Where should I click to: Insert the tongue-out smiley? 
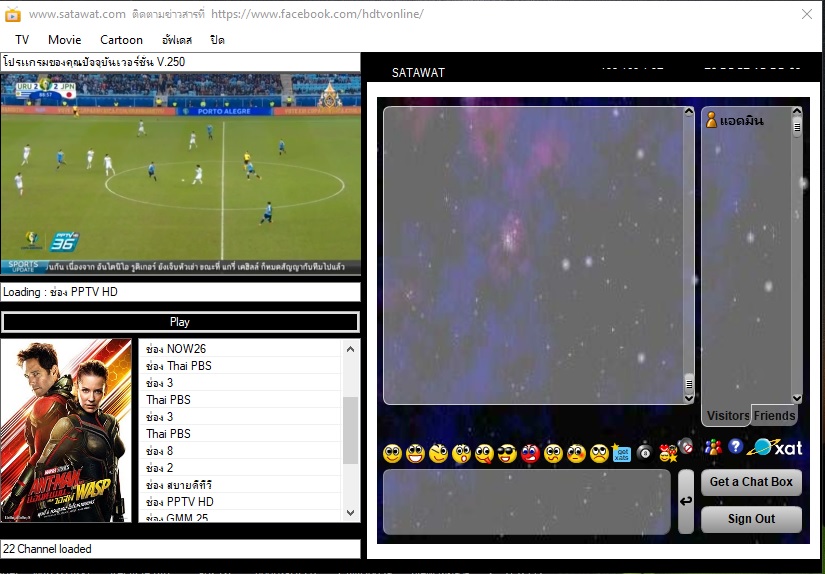tap(484, 454)
